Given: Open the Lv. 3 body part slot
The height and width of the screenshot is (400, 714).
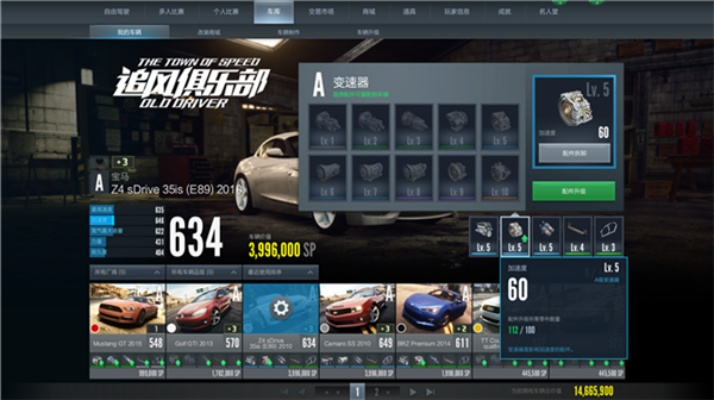Looking at the screenshot, I should (x=608, y=234).
